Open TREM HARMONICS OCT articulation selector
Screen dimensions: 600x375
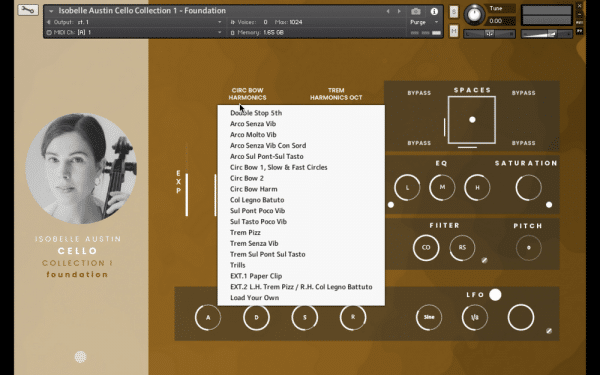[336, 94]
